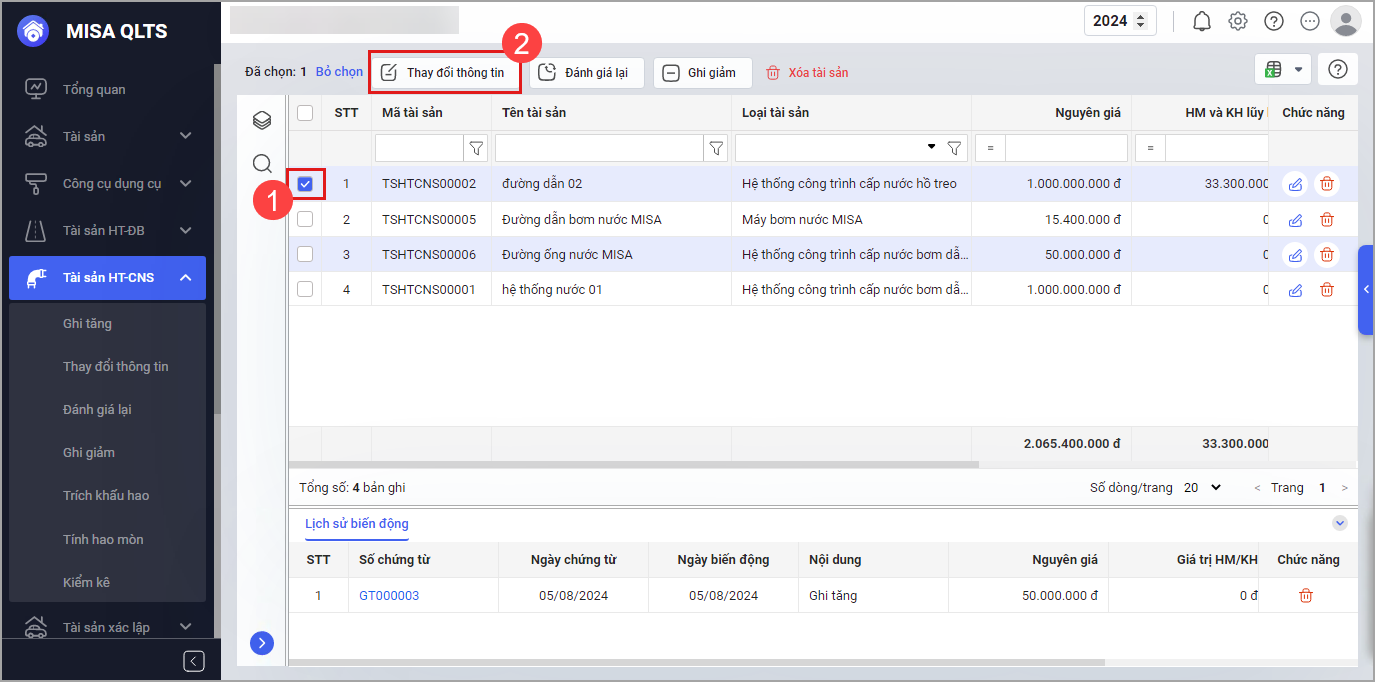Click the Mã tài sản filter input

pos(419,148)
